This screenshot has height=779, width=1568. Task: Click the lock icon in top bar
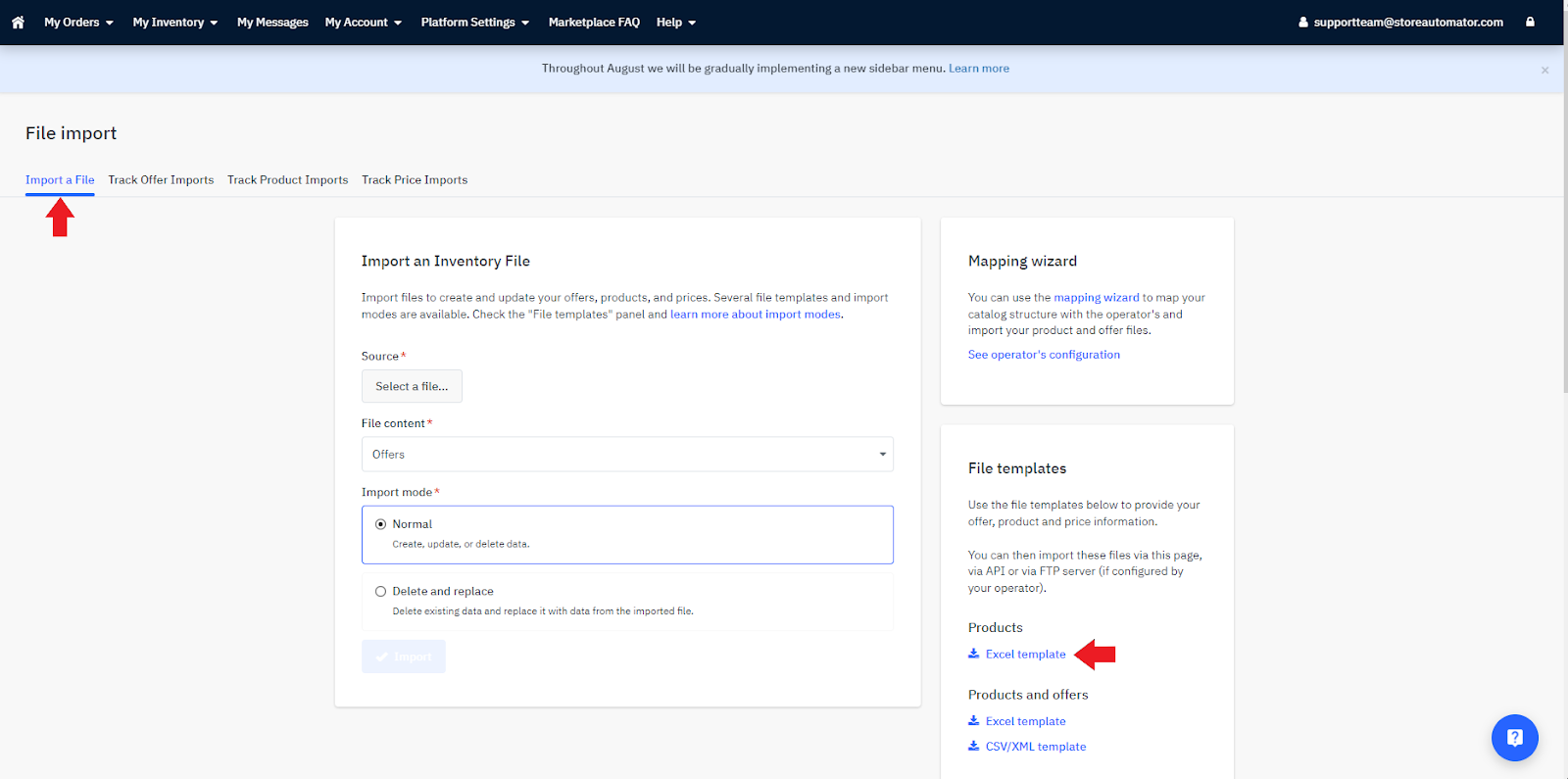pos(1530,22)
